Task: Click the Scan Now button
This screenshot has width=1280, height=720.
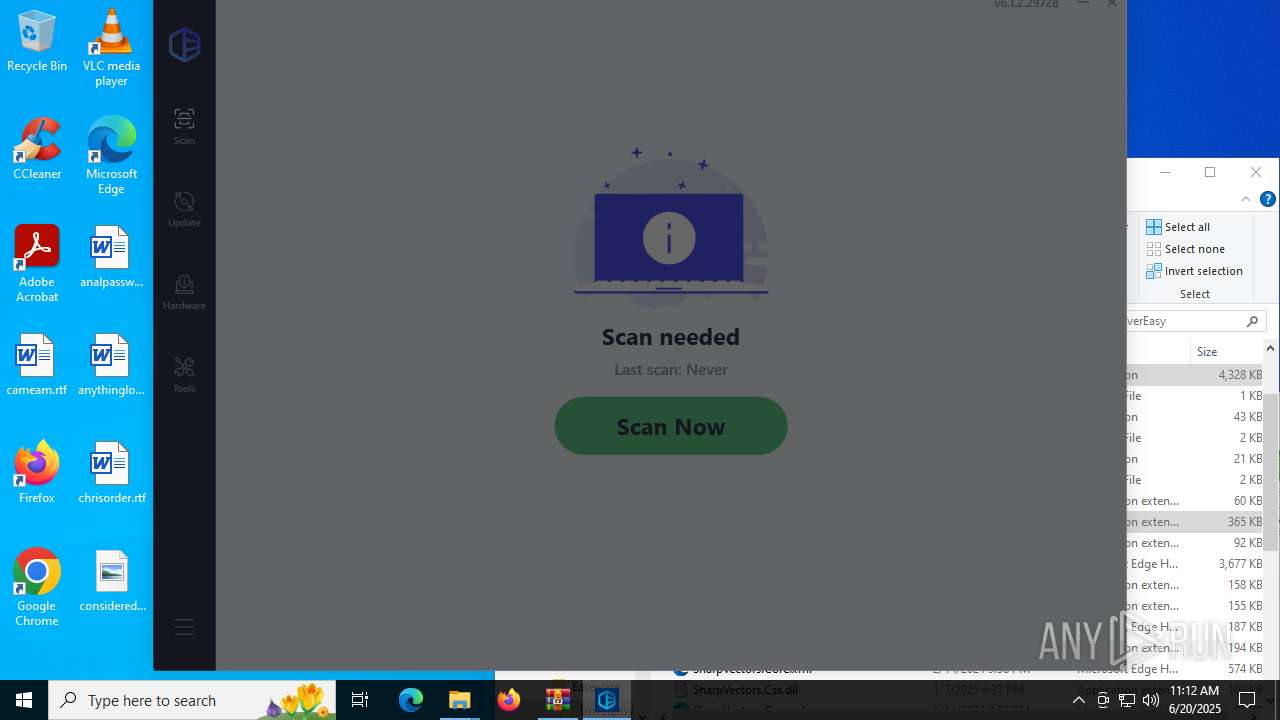Action: pos(671,426)
